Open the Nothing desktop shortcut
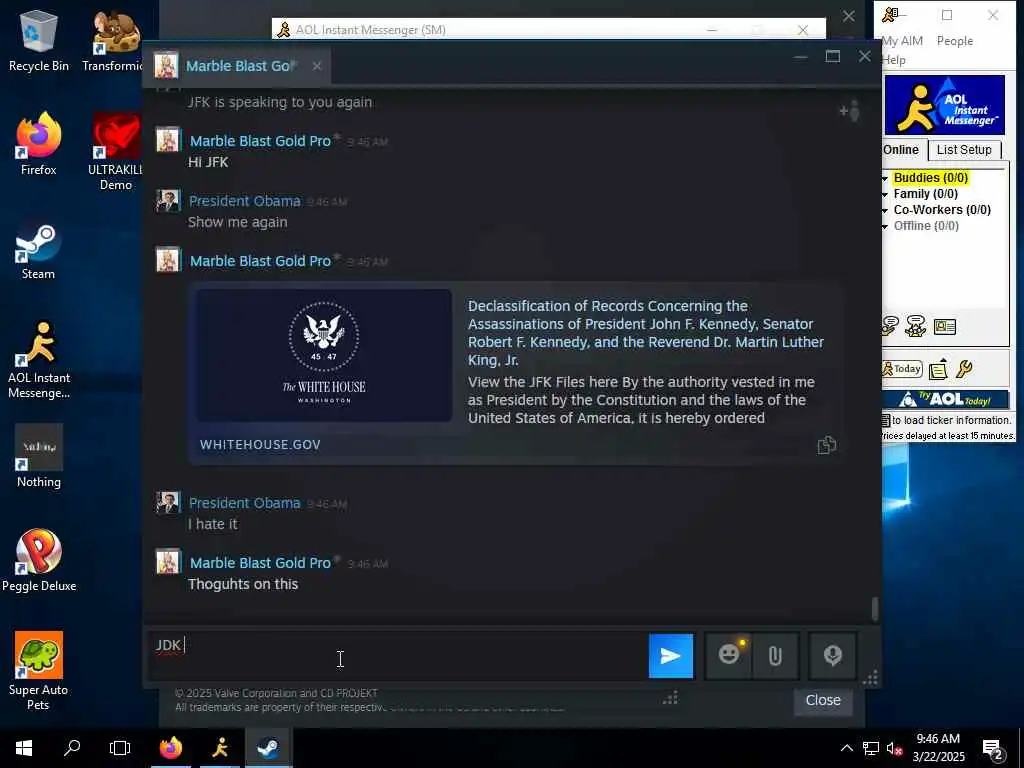The height and width of the screenshot is (768, 1024). (39, 457)
